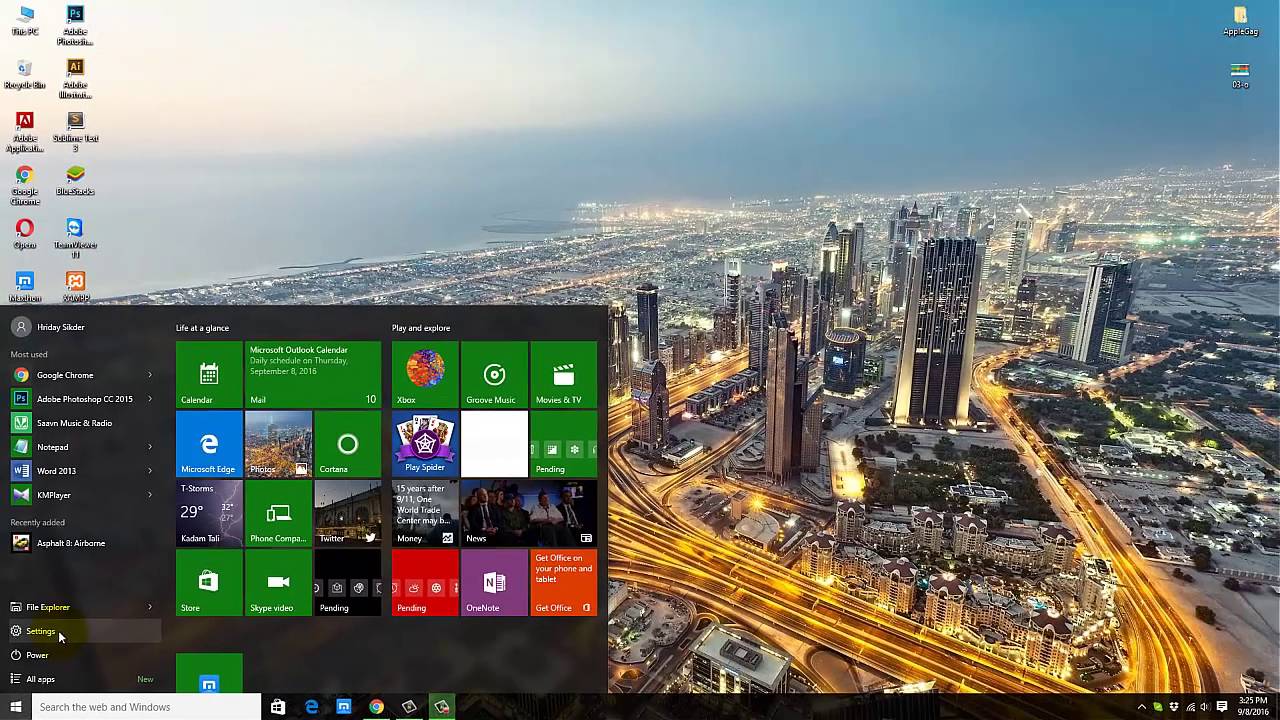Launch OneNote tile

pyautogui.click(x=494, y=582)
